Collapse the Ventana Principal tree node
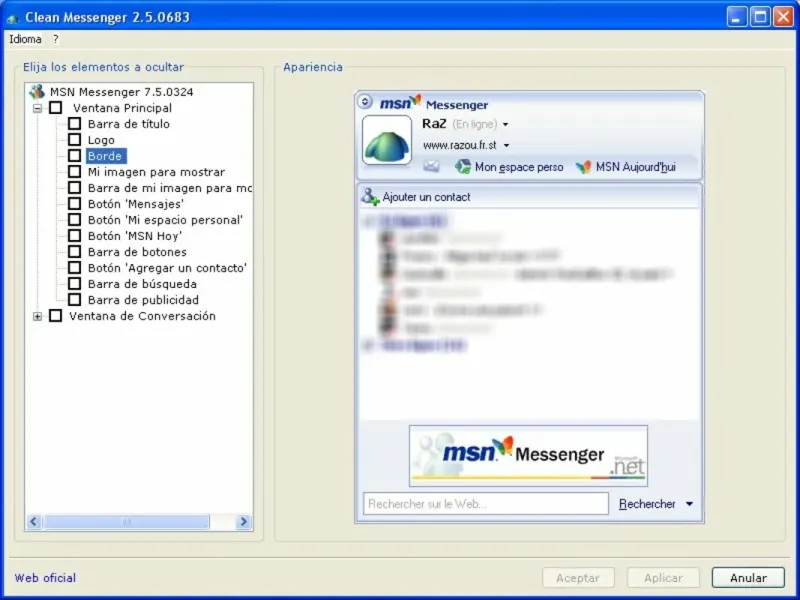Viewport: 800px width, 600px height. (x=37, y=108)
